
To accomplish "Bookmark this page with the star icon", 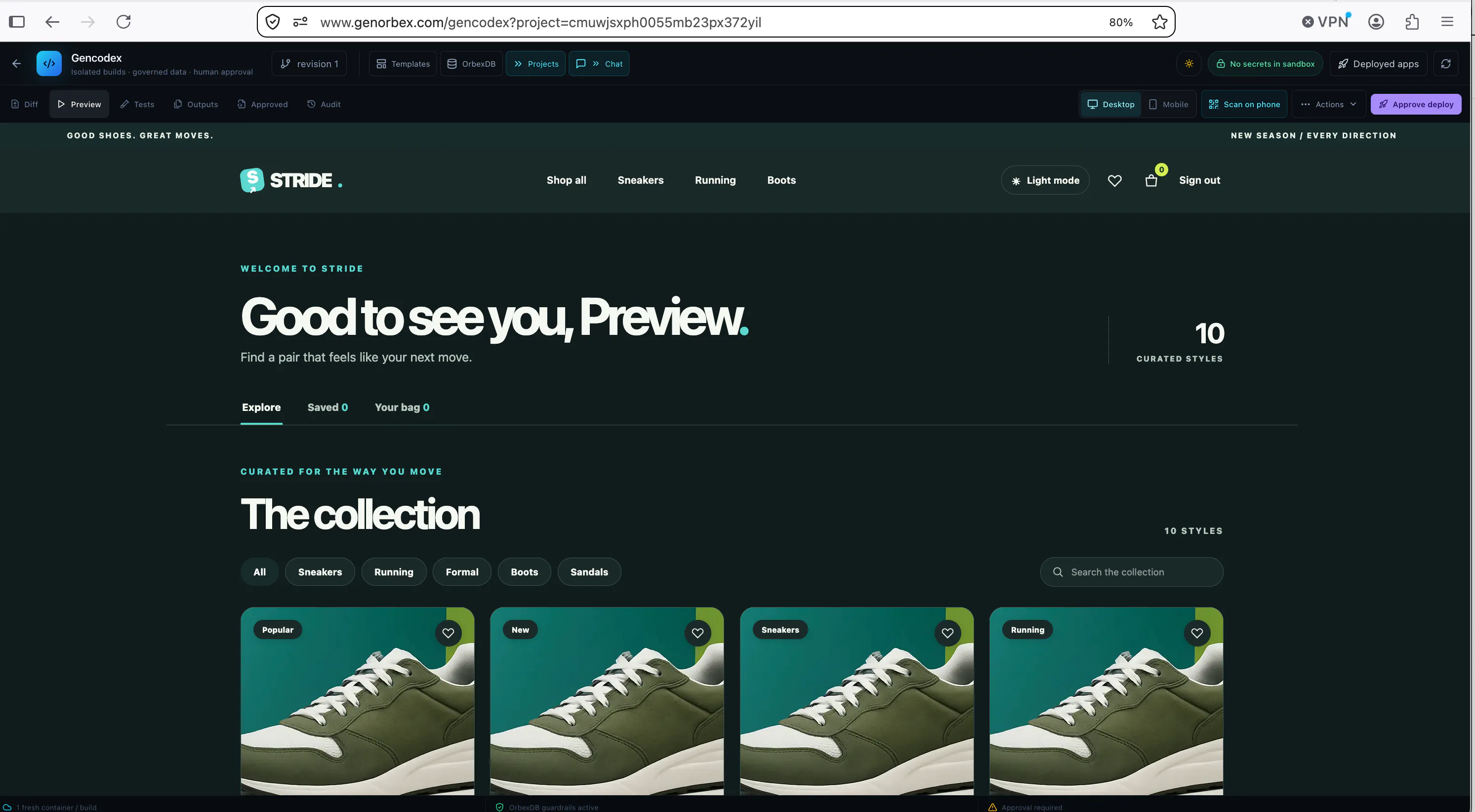I will tap(1159, 22).
